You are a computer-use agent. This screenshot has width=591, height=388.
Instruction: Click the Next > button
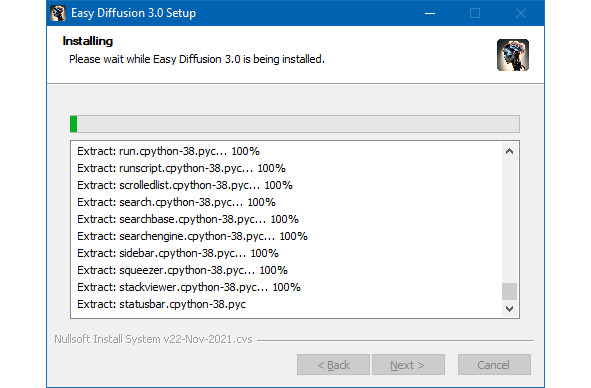(x=408, y=365)
